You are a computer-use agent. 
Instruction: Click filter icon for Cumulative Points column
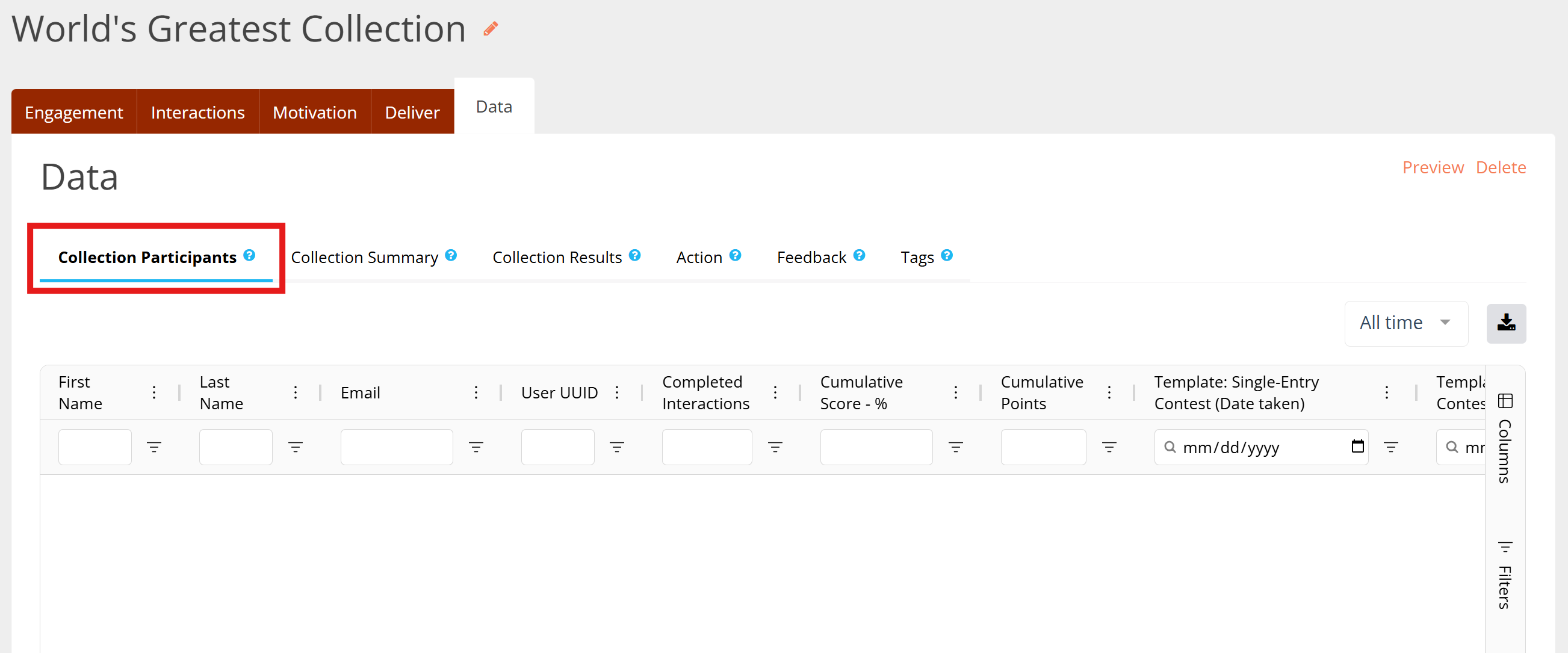click(x=1109, y=447)
